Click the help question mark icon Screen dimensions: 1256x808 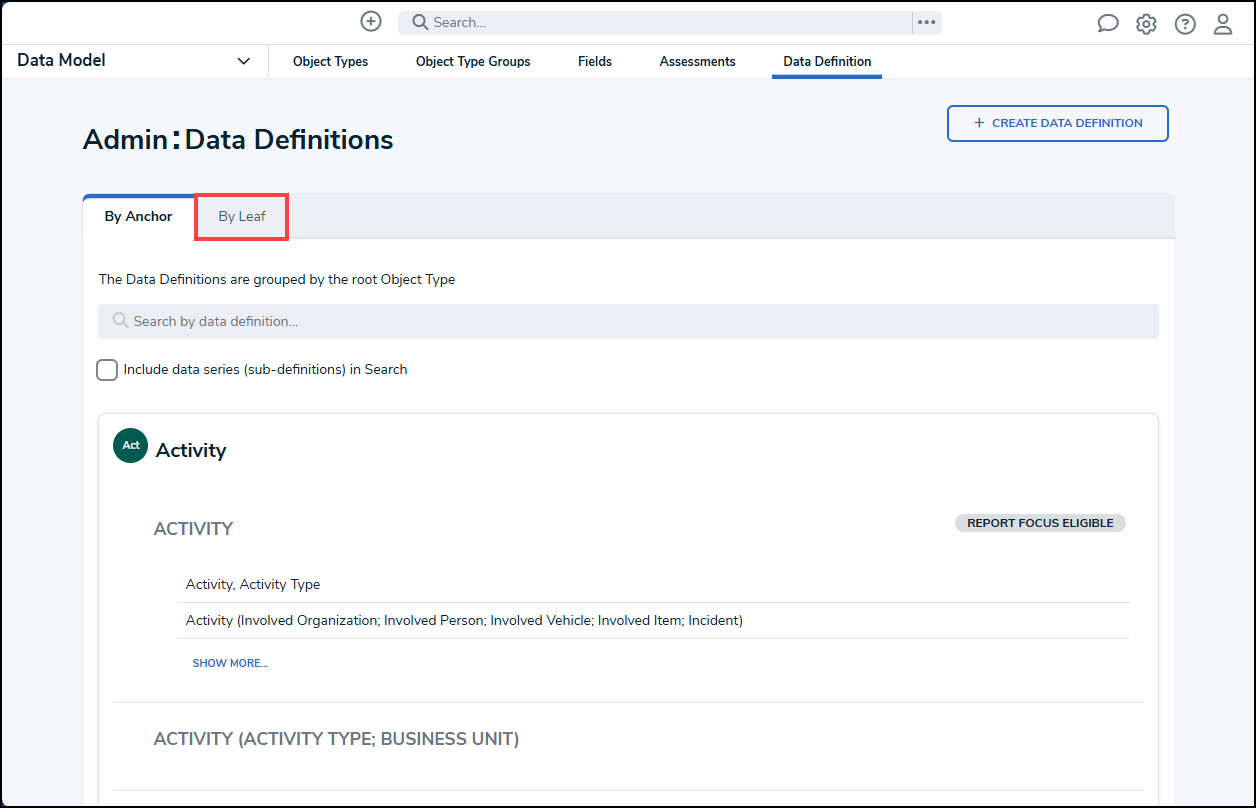point(1185,24)
